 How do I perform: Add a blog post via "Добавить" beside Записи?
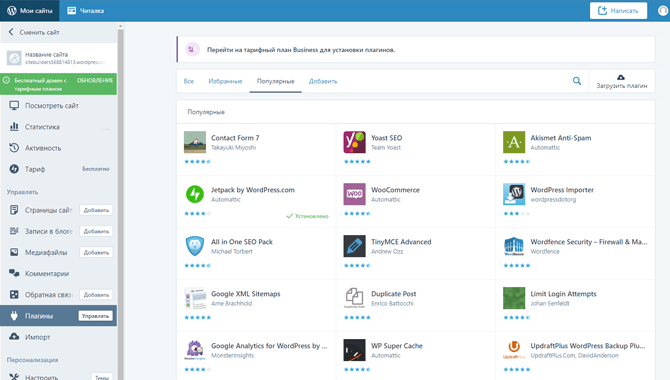point(96,231)
